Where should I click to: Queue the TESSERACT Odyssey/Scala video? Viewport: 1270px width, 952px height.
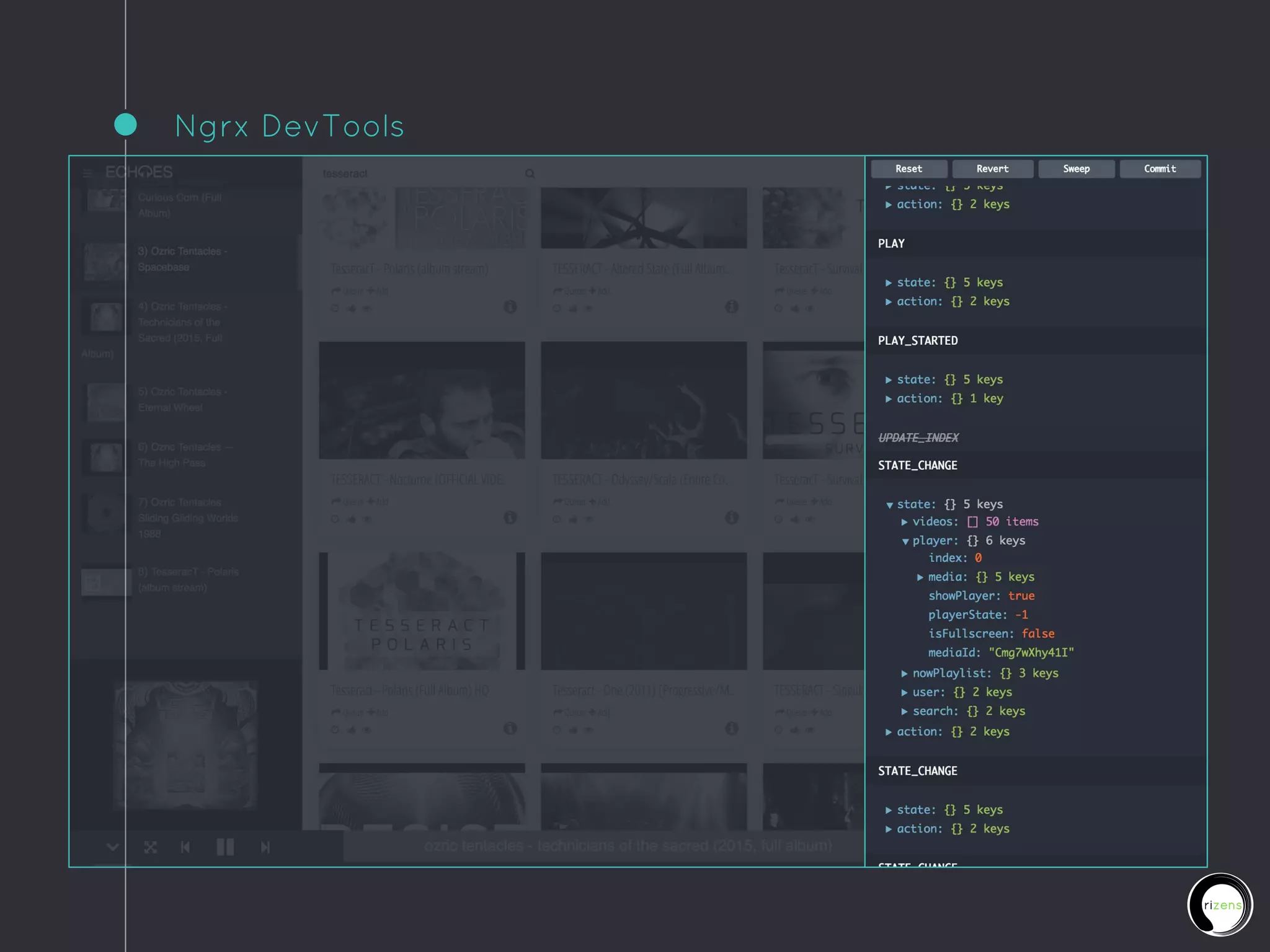569,501
